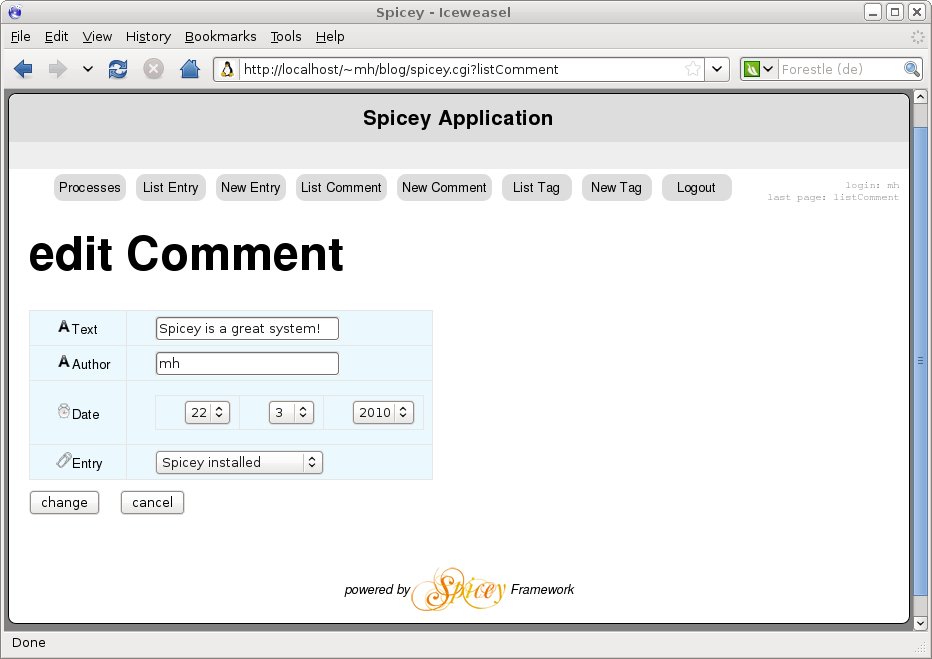Go to List Comment
The height and width of the screenshot is (659, 932).
(341, 188)
